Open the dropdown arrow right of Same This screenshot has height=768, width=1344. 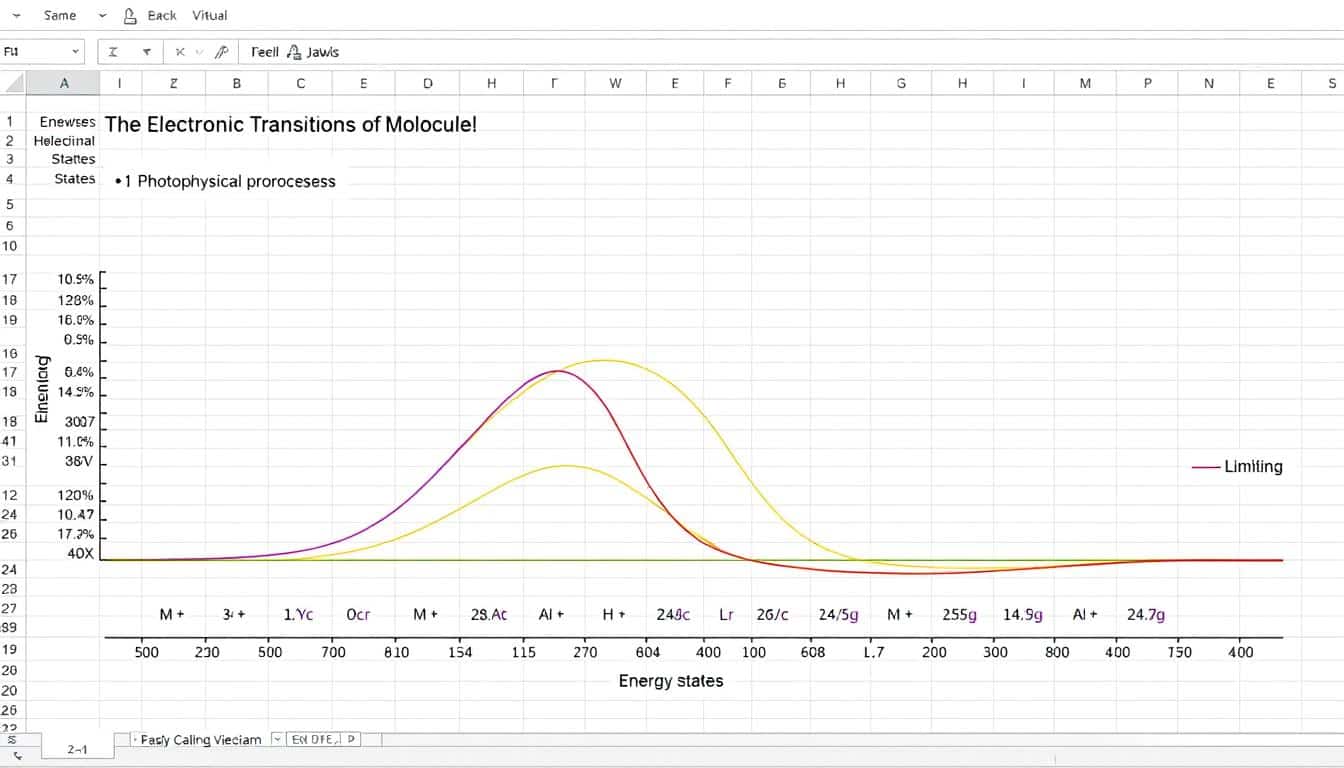point(103,16)
